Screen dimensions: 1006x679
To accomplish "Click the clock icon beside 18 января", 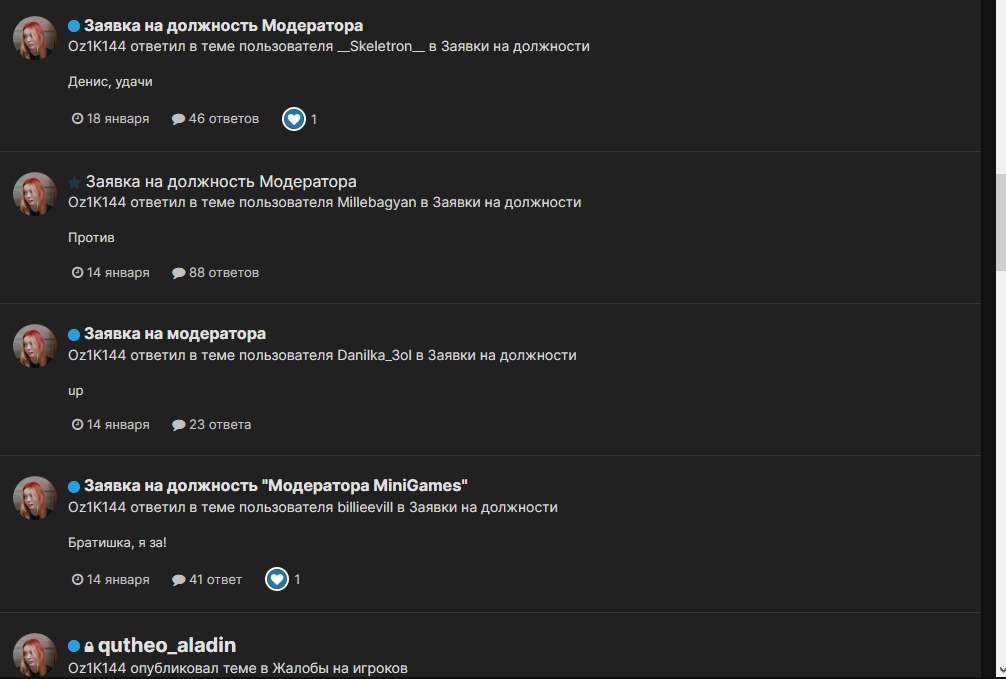I will (x=77, y=118).
